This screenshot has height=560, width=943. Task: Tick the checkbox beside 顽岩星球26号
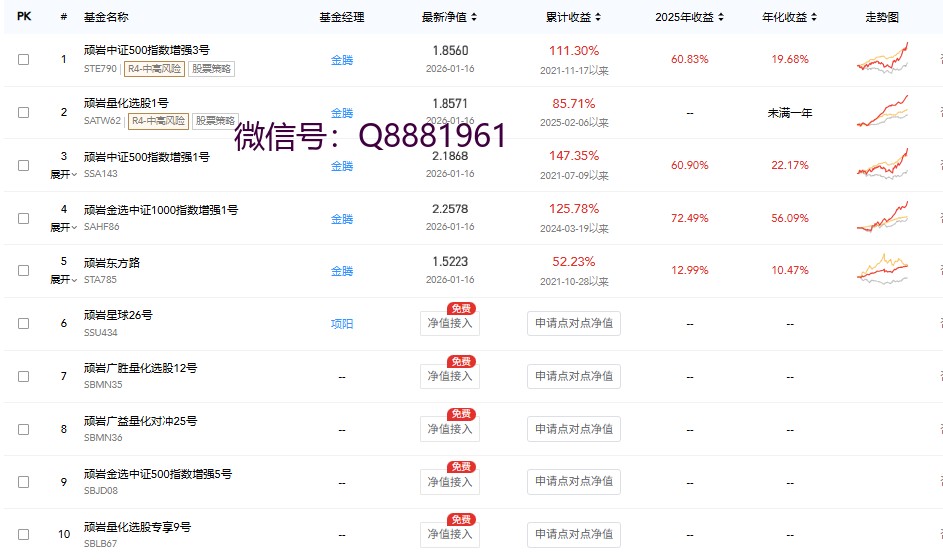[x=24, y=324]
